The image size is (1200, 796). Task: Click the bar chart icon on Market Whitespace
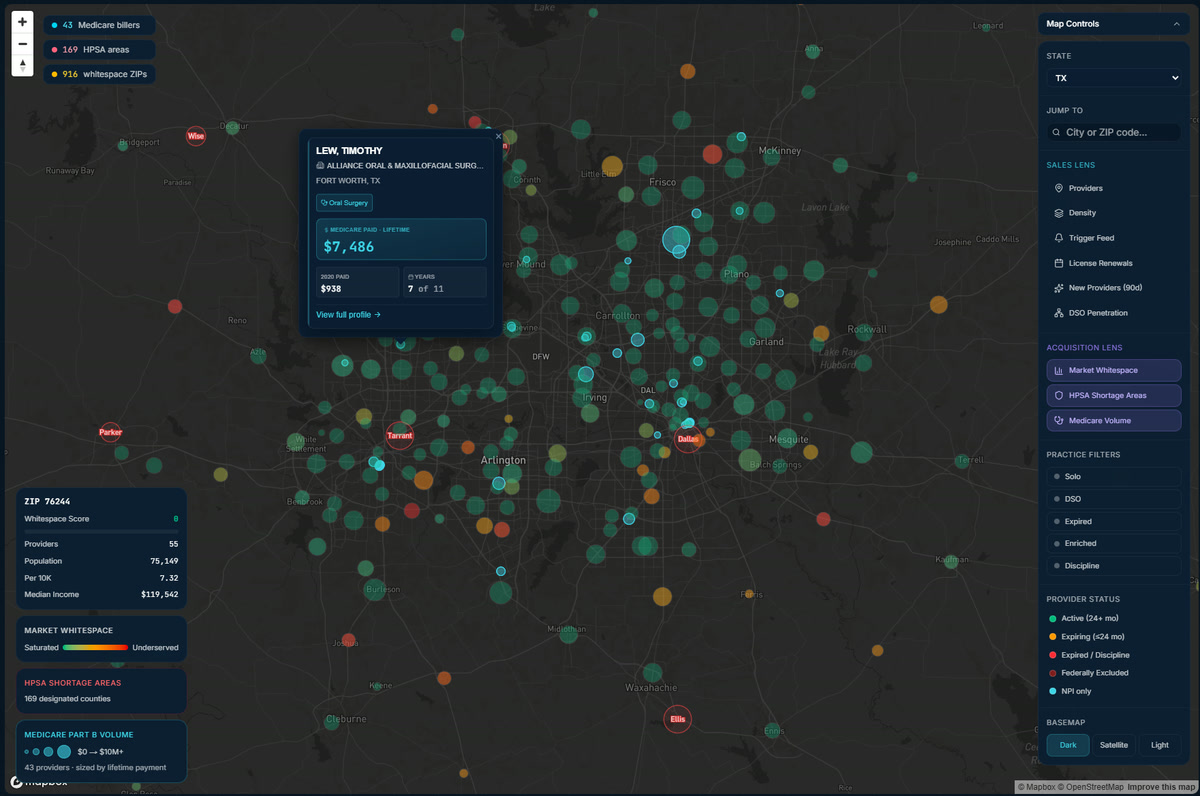(x=1059, y=370)
